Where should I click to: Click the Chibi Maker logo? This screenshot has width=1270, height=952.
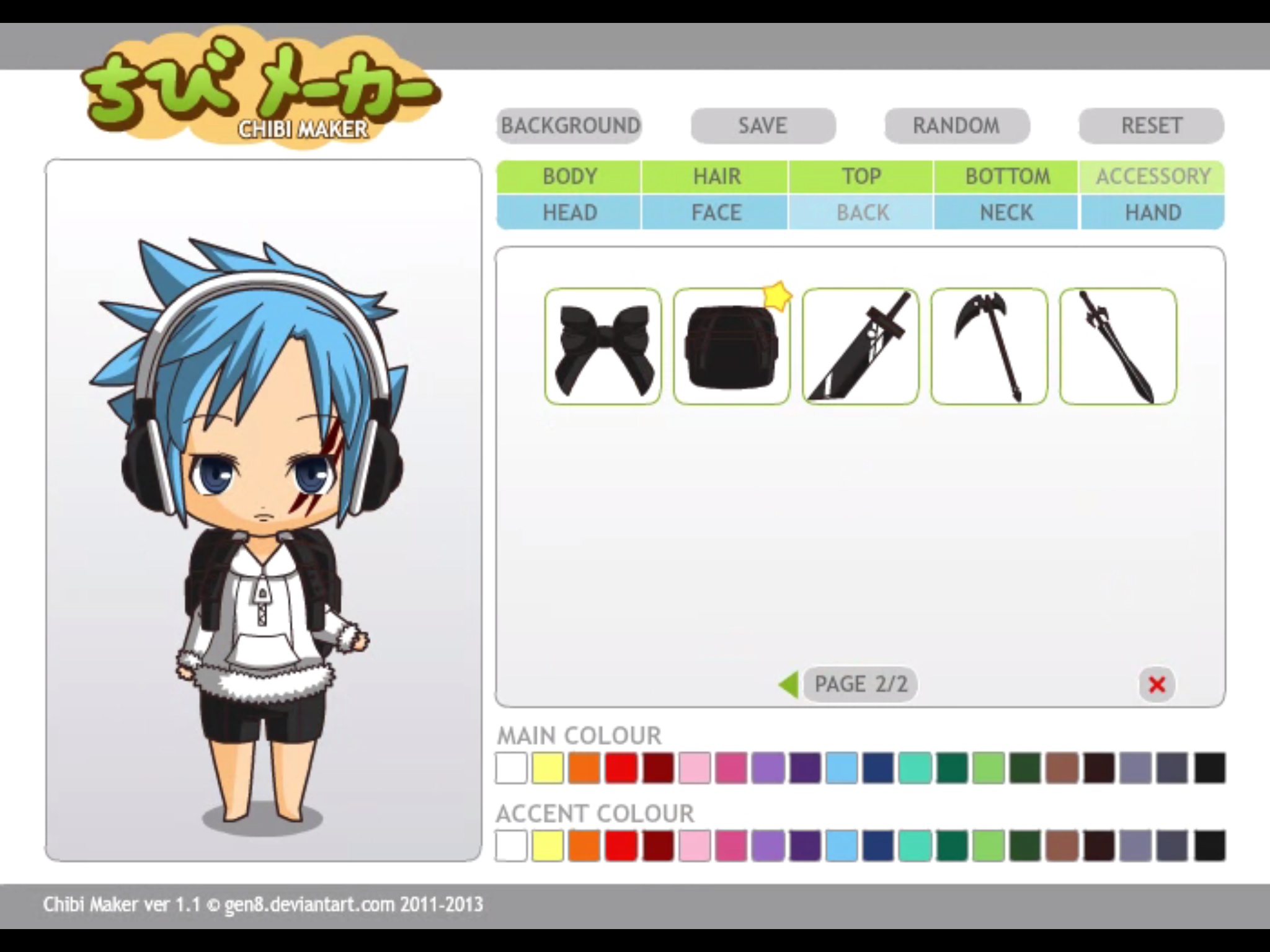pos(260,93)
